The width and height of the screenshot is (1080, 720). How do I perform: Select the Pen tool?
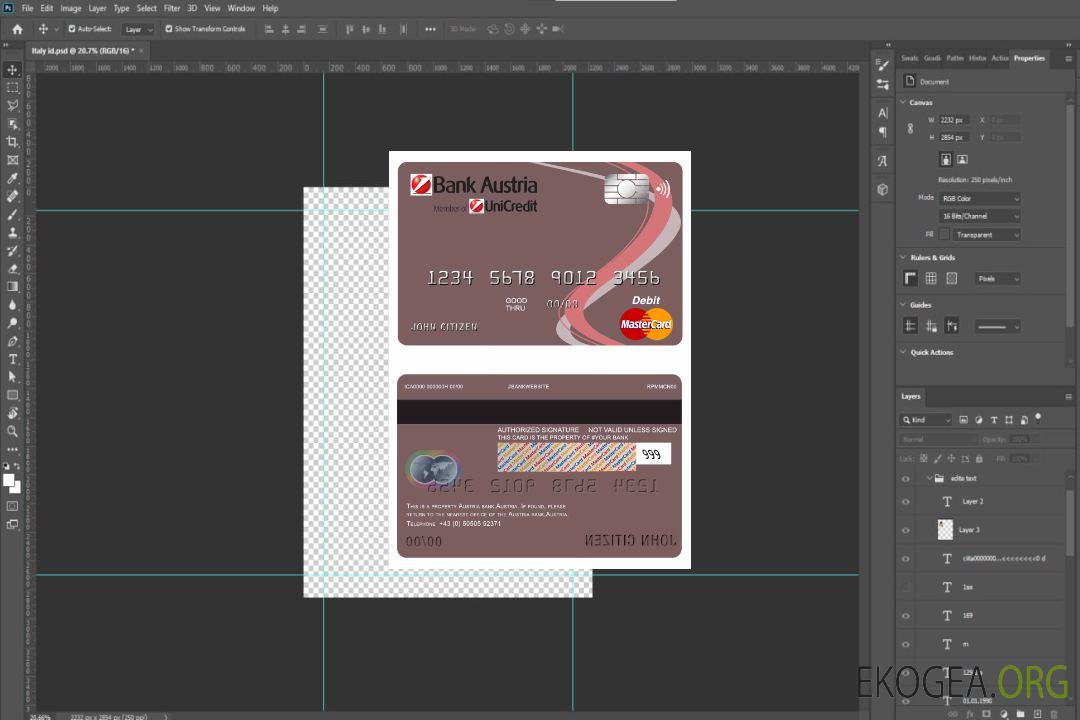[12, 341]
